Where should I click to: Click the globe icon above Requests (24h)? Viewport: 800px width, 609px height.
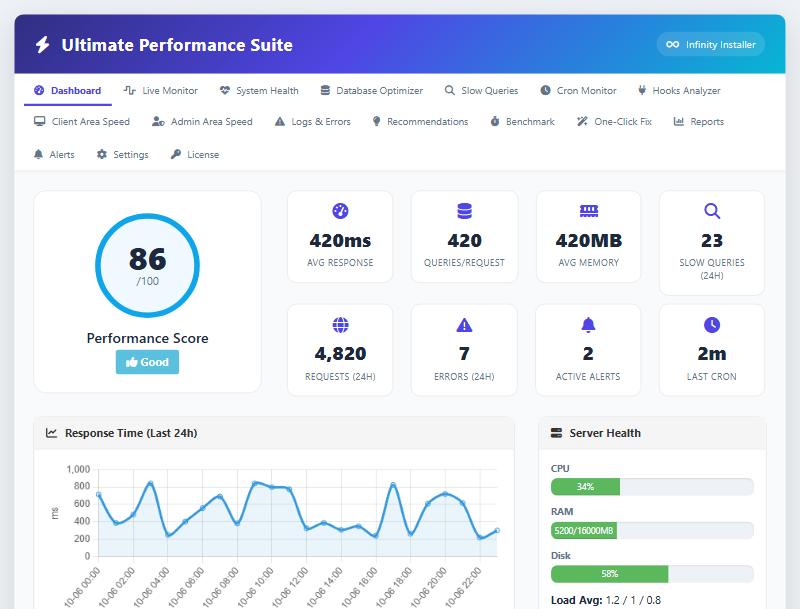coord(340,325)
